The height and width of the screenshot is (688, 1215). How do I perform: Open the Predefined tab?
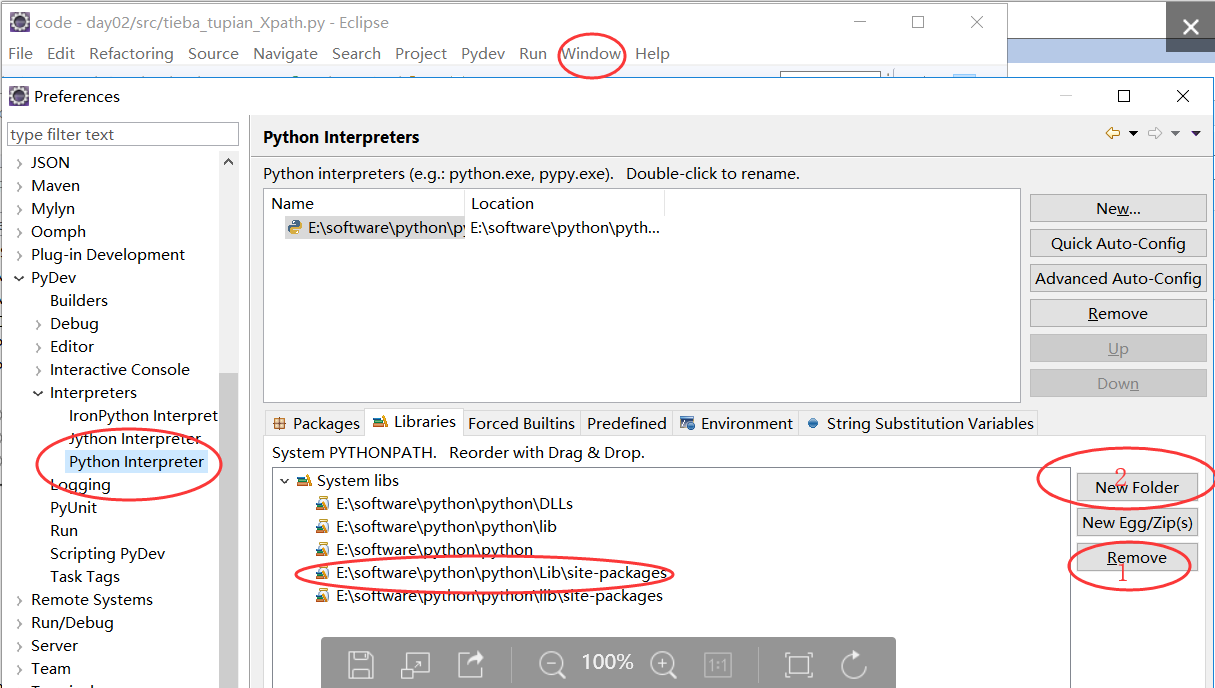(627, 424)
